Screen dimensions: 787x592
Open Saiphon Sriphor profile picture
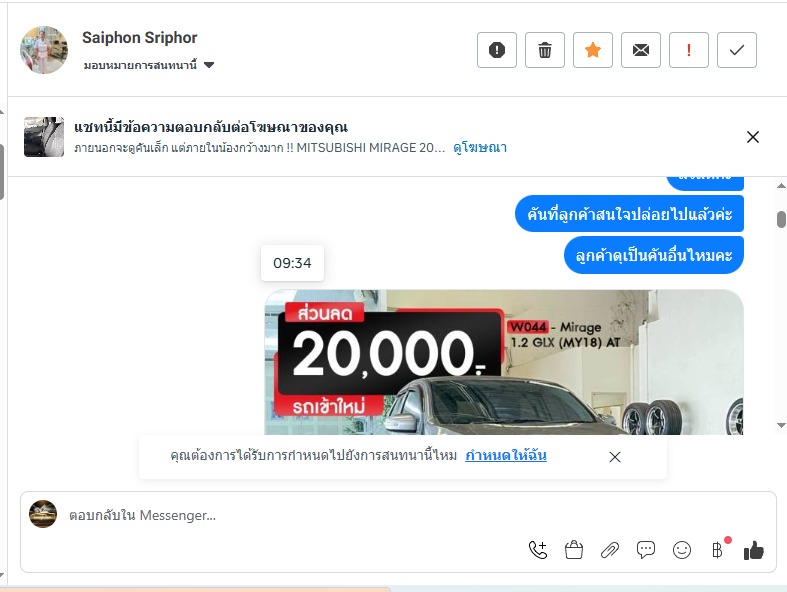click(44, 50)
